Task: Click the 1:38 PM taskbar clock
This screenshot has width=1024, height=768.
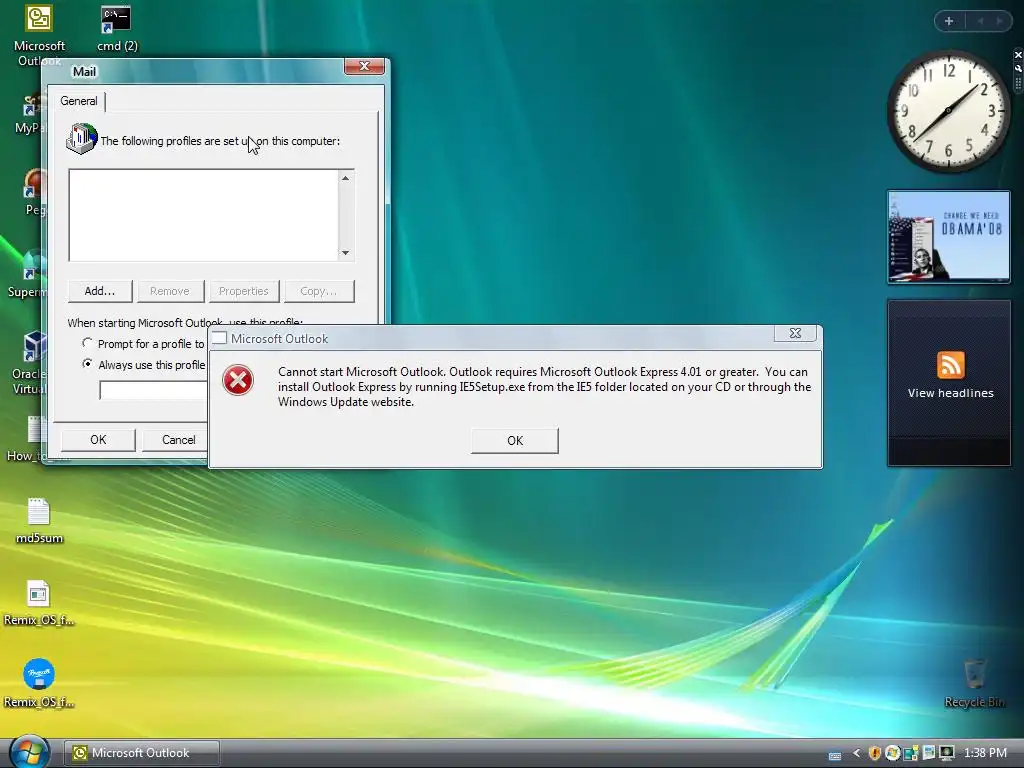Action: point(985,753)
